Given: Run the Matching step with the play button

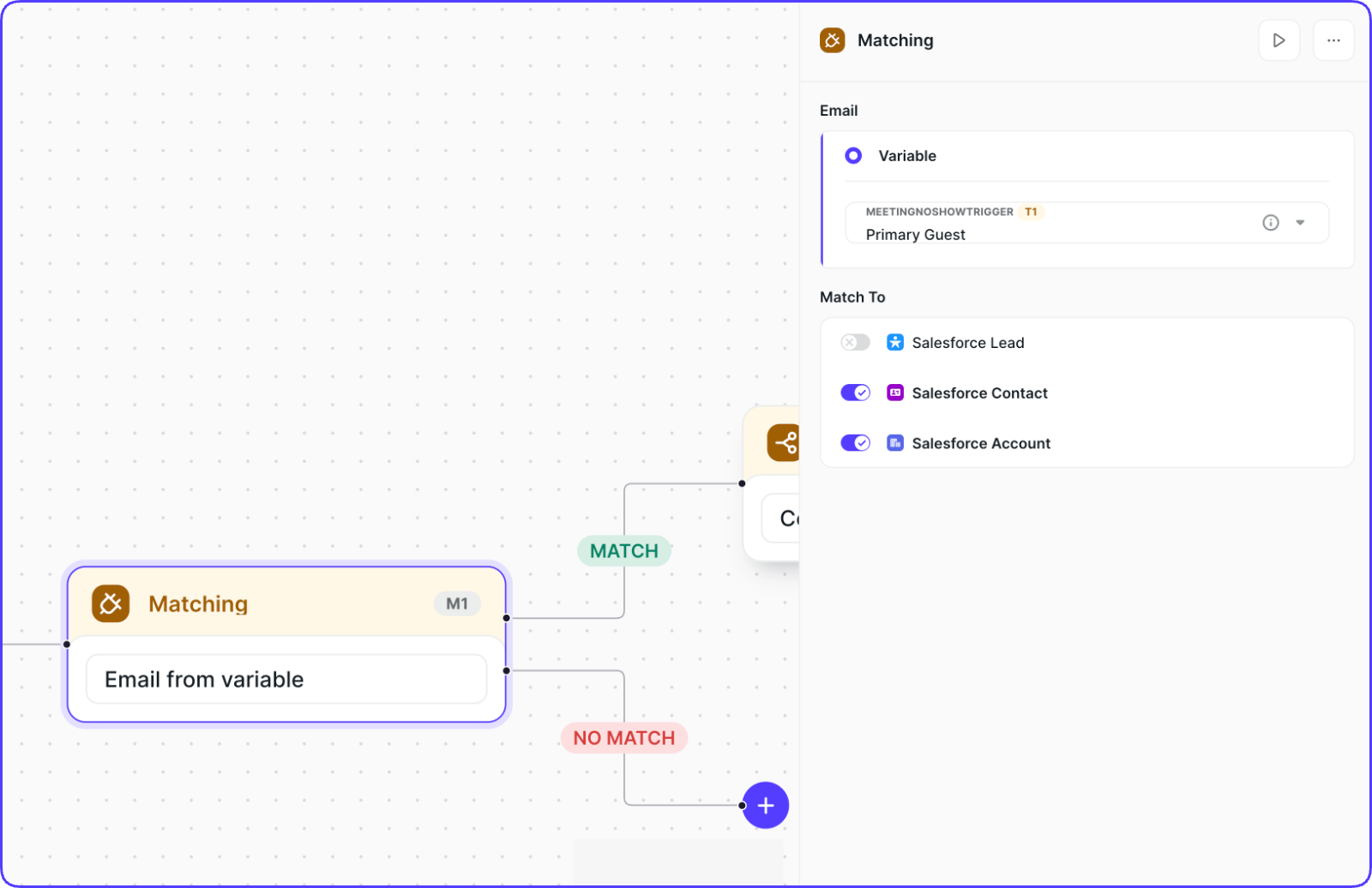Looking at the screenshot, I should pos(1279,40).
